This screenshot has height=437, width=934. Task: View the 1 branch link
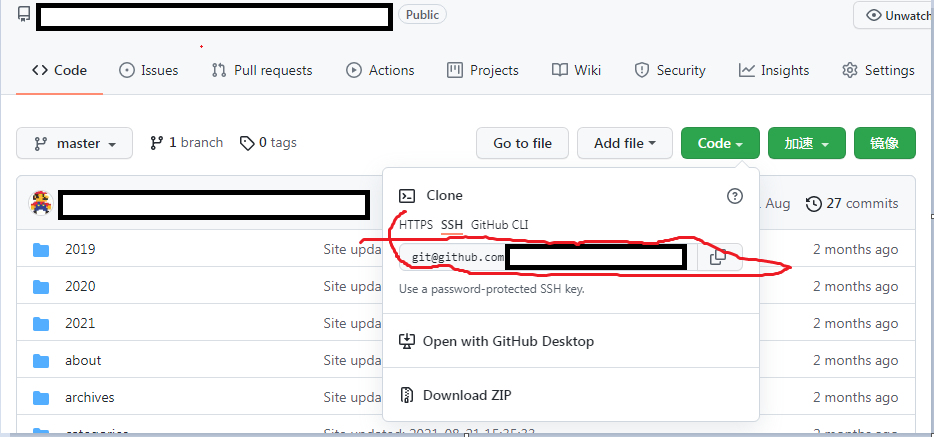[x=186, y=143]
